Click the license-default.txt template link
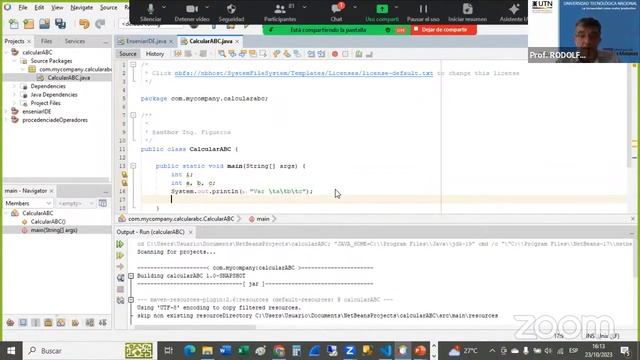The width and height of the screenshot is (640, 360). pyautogui.click(x=304, y=73)
